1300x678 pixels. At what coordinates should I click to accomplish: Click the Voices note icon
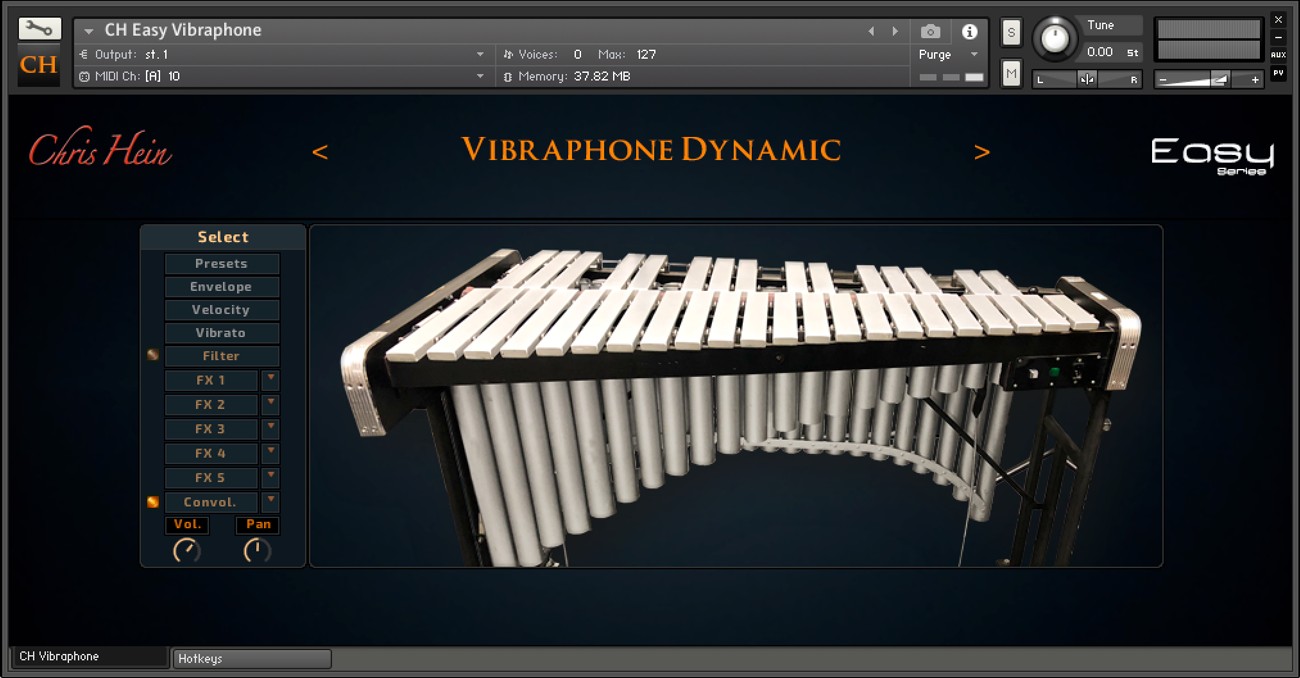508,54
